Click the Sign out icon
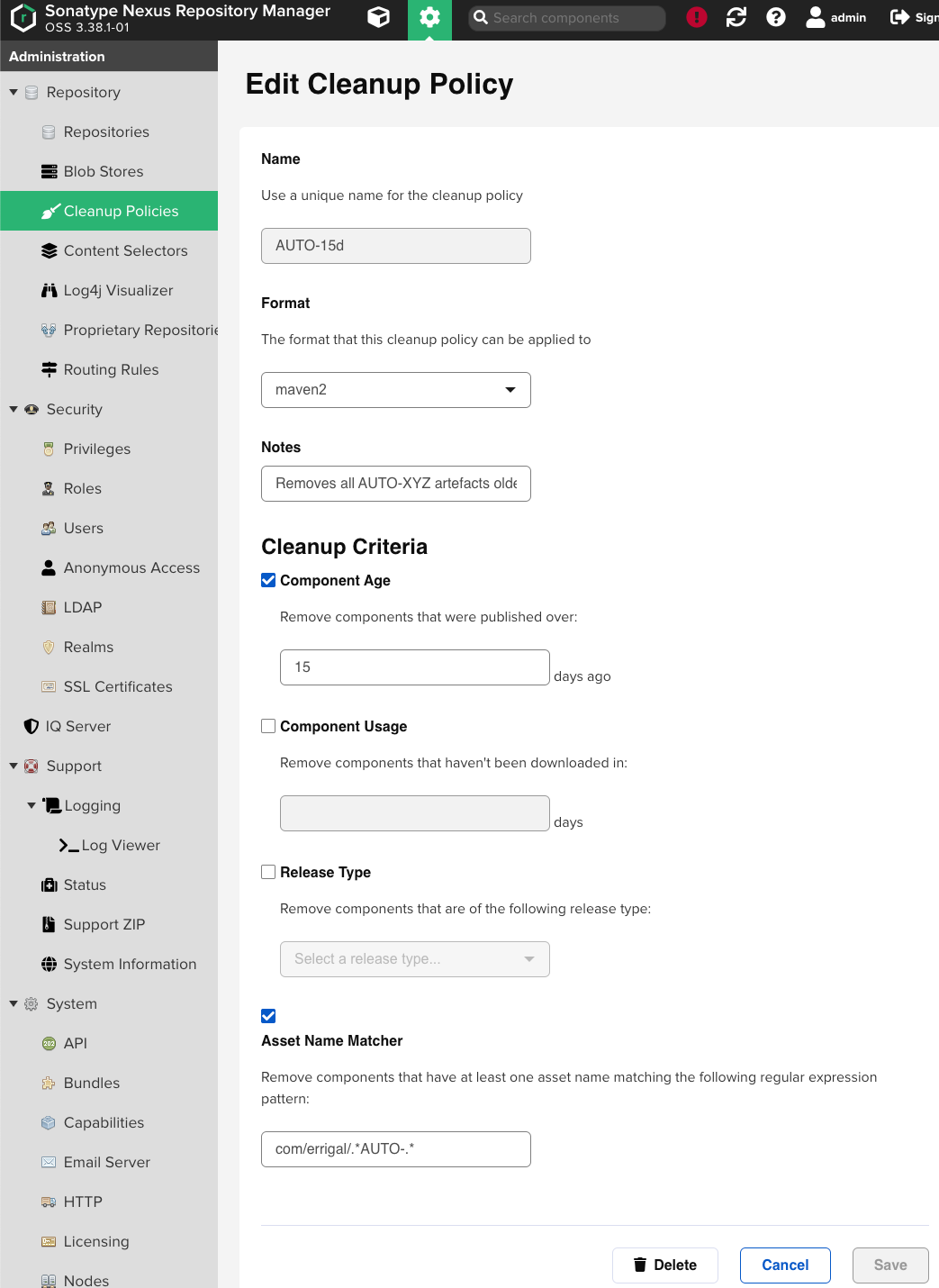Image resolution: width=939 pixels, height=1288 pixels. click(x=899, y=17)
